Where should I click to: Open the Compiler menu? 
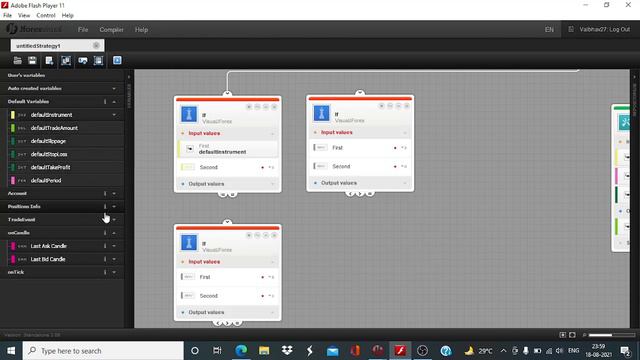[x=111, y=29]
